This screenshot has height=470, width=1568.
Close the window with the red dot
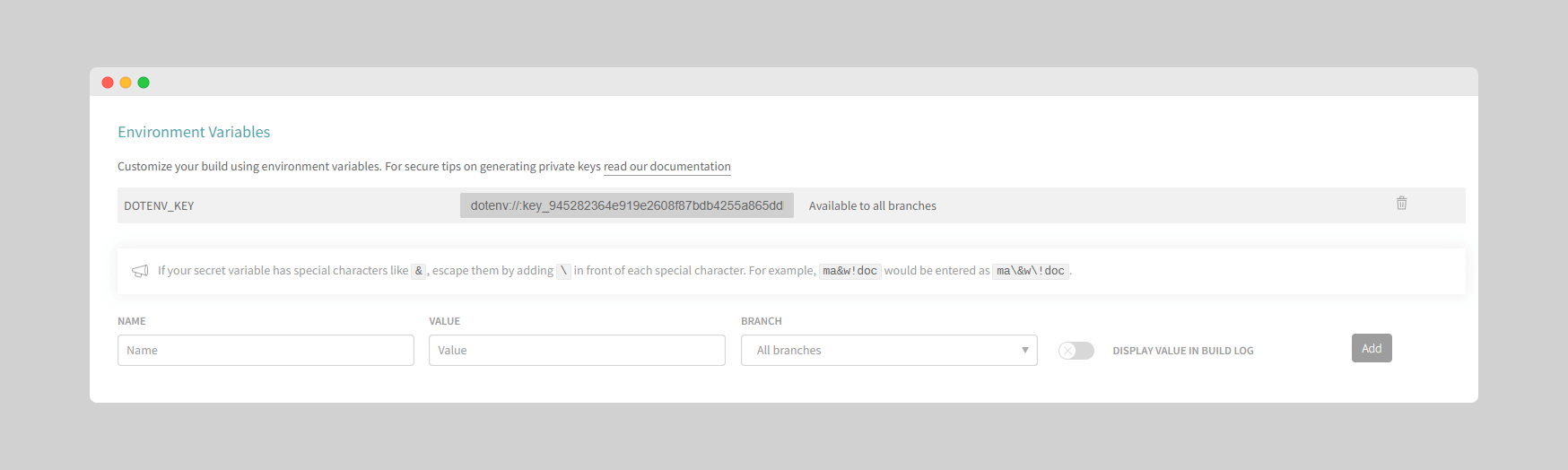pos(108,83)
